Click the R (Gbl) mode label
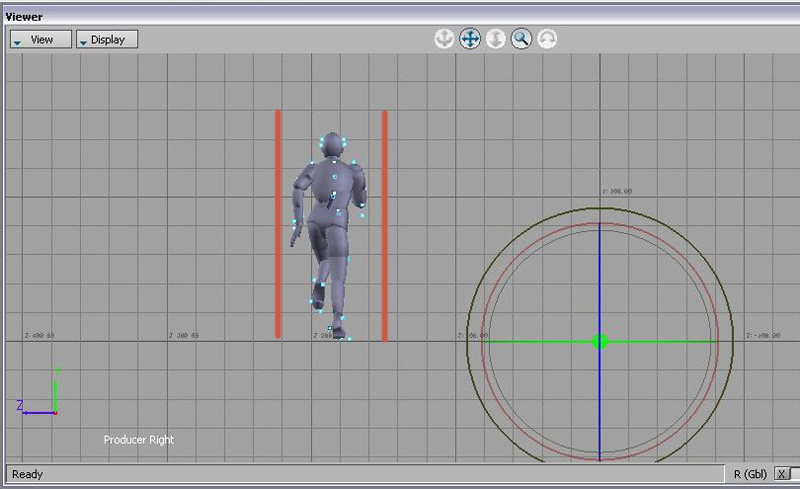 point(749,474)
